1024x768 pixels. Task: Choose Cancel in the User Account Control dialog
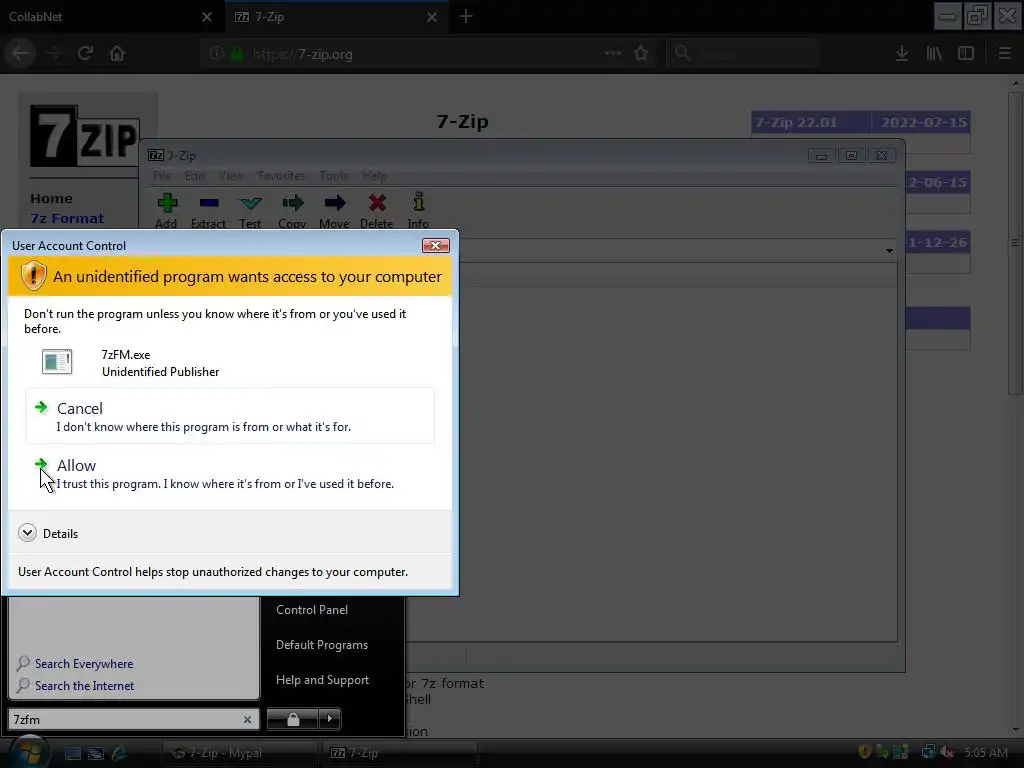click(x=230, y=416)
